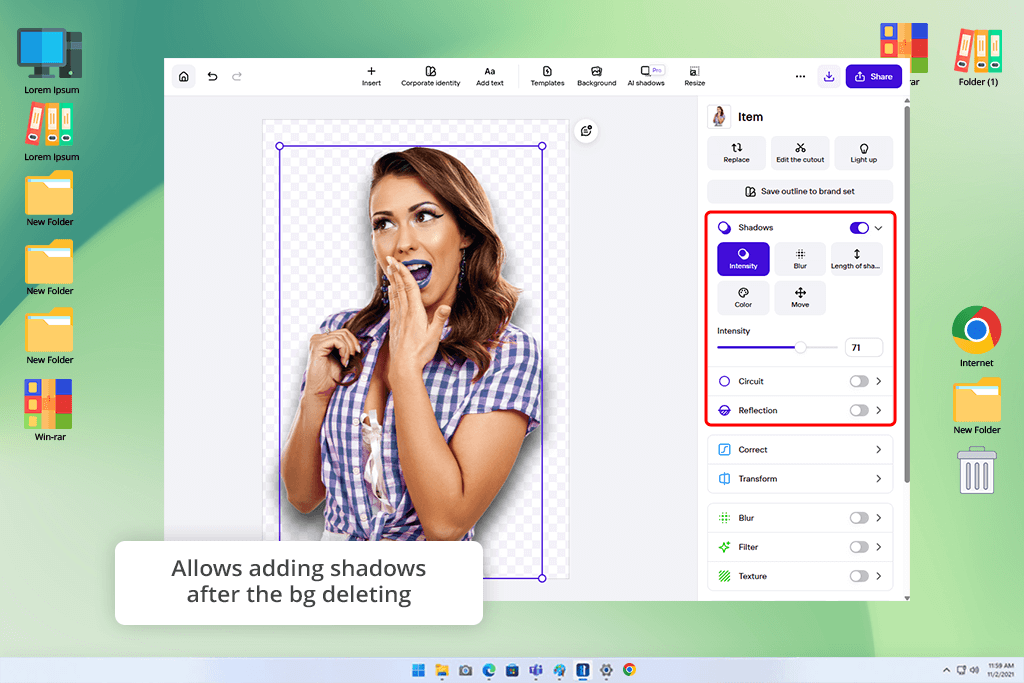Enable the Circuit toggle

(x=859, y=381)
